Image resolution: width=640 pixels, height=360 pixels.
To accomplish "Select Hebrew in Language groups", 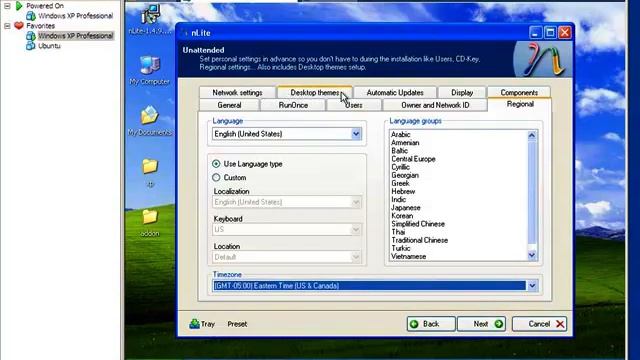I will tap(403, 191).
